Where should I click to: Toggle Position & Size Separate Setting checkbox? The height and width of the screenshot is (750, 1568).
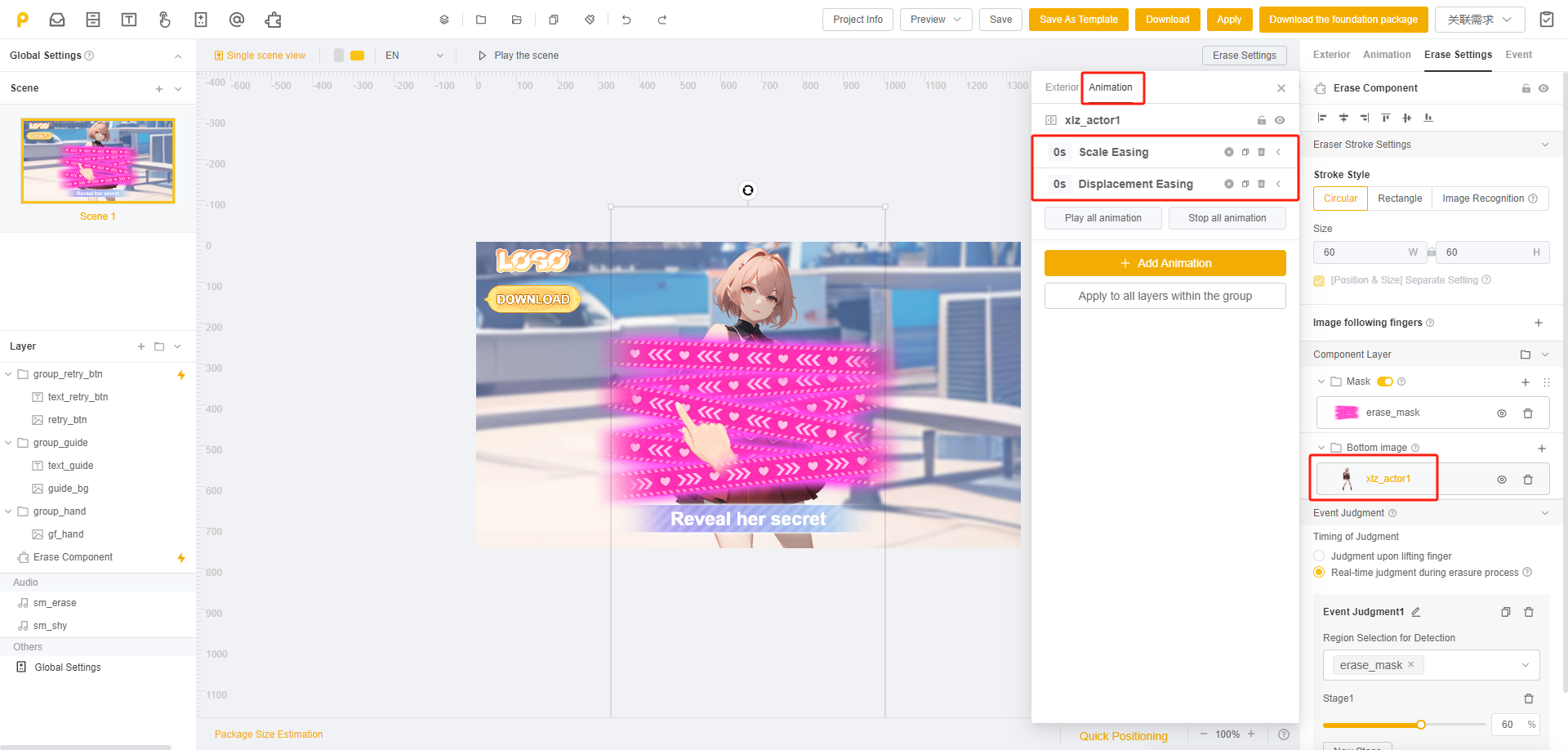tap(1319, 280)
